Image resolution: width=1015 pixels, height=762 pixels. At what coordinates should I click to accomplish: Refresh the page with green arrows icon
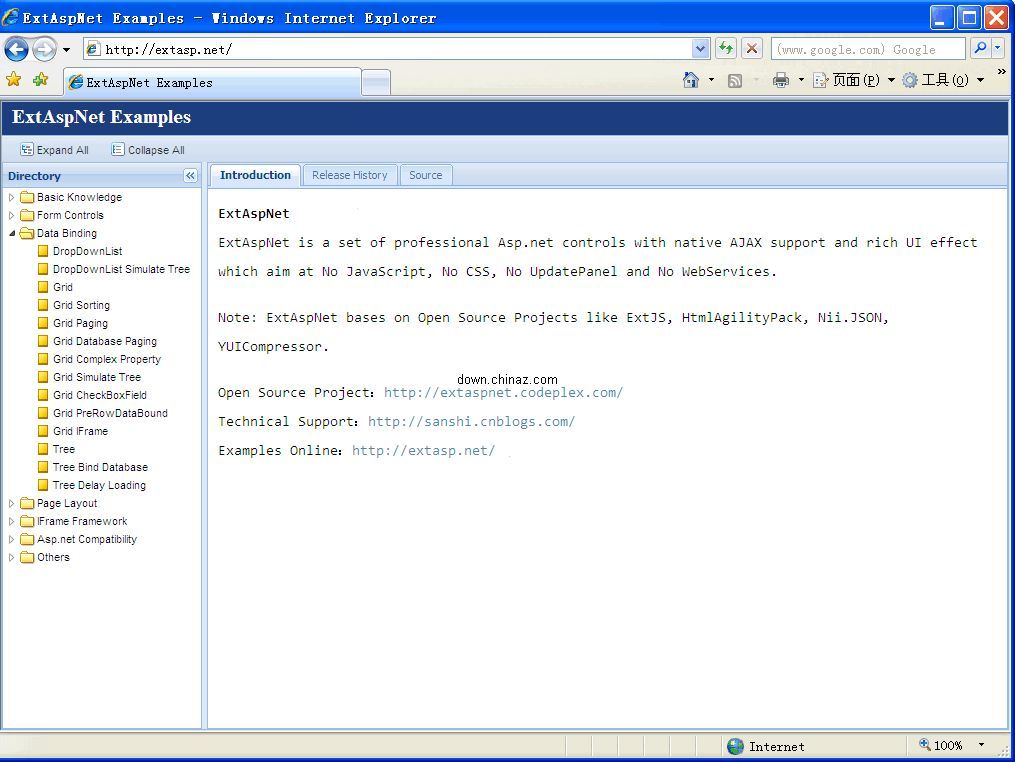(726, 49)
